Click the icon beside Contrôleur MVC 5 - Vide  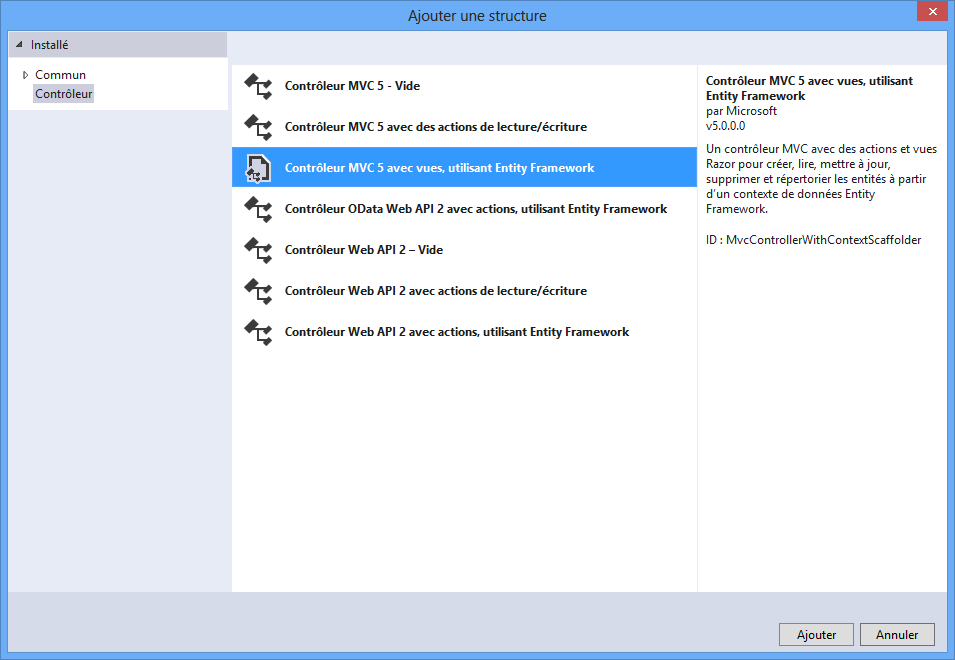click(x=258, y=86)
